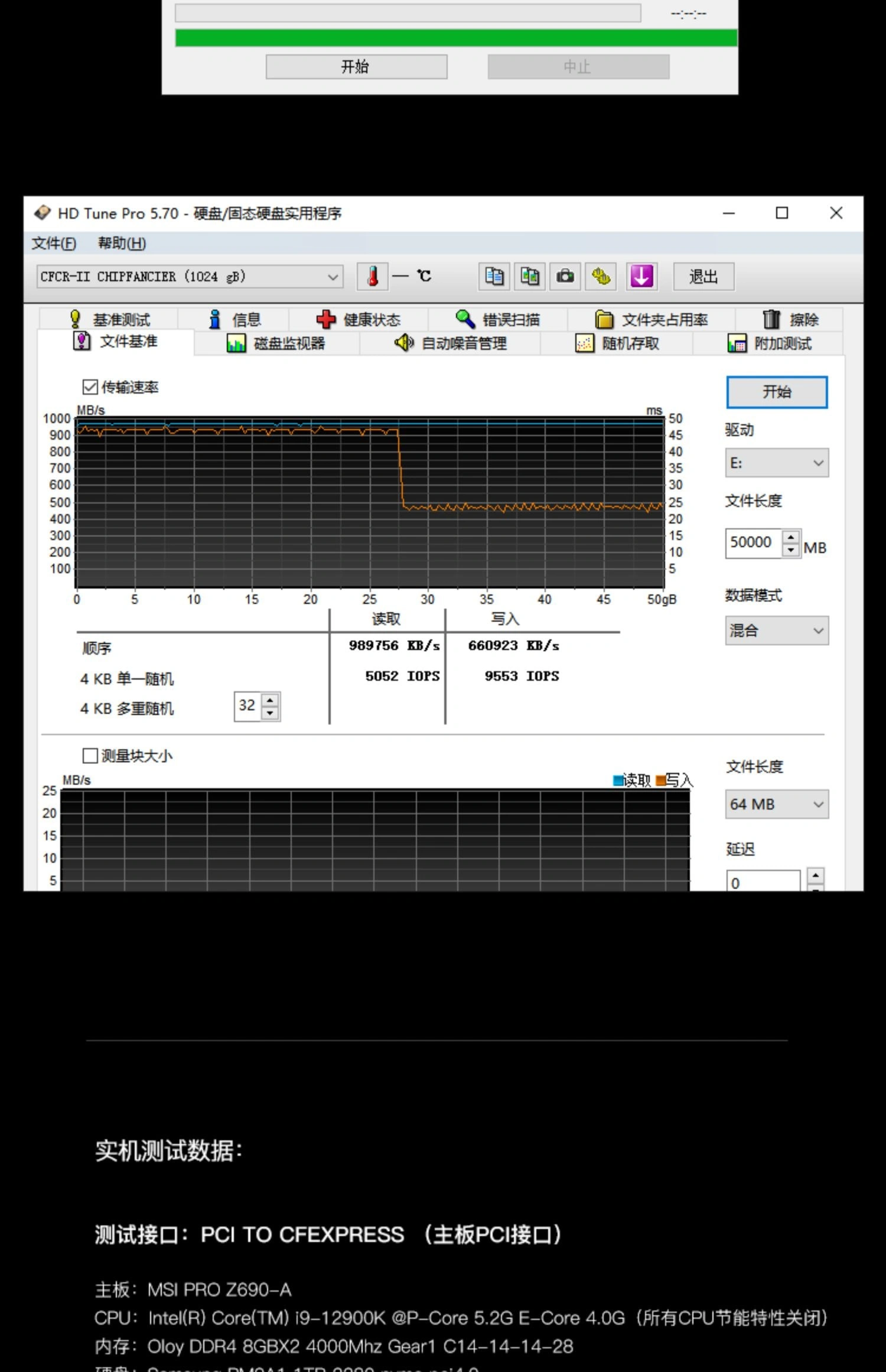Click the 开始 button in HD Tune
Image resolution: width=886 pixels, height=1372 pixels.
tap(777, 392)
